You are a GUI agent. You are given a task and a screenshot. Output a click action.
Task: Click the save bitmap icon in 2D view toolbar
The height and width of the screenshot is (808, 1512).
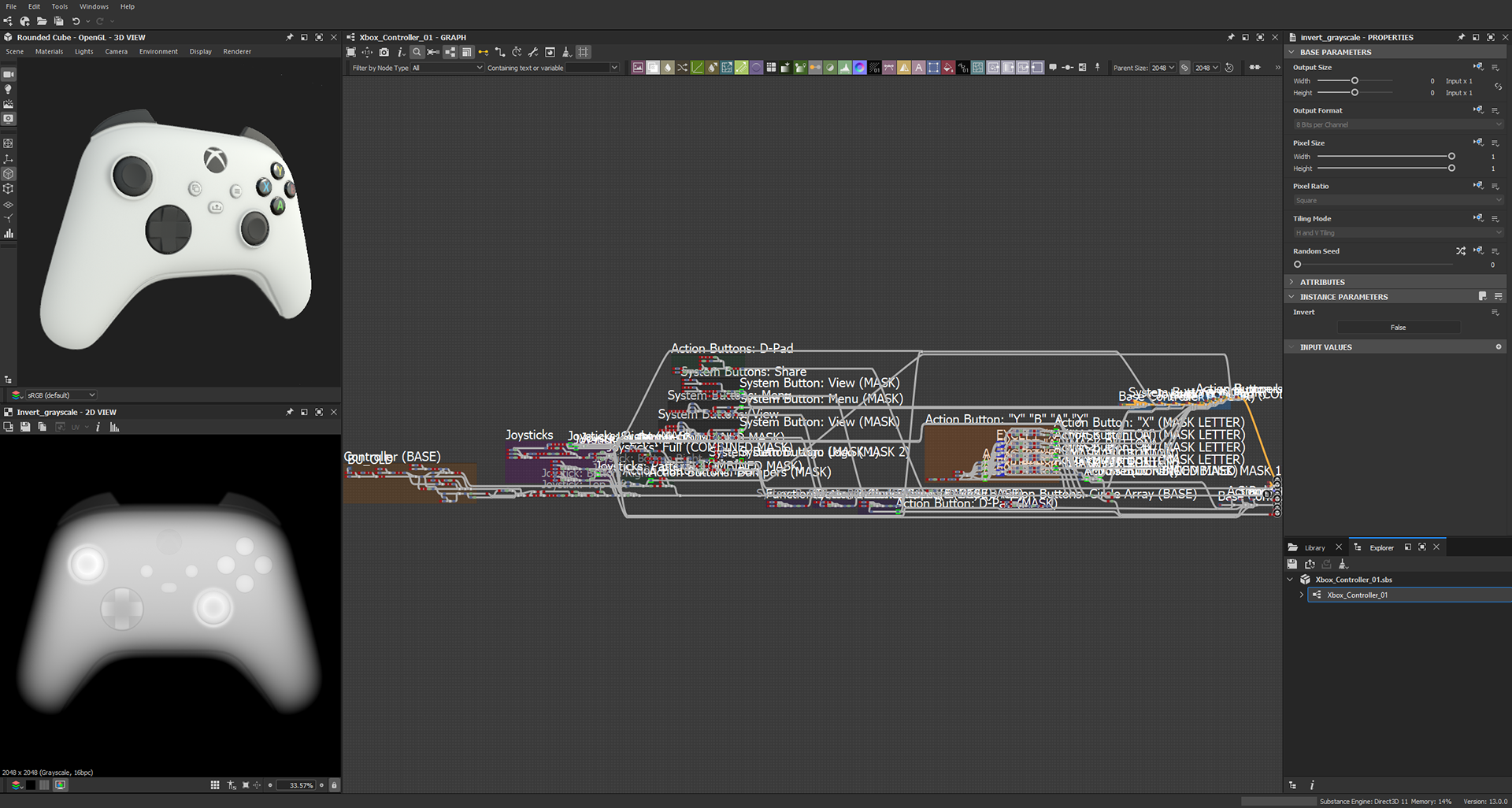click(x=25, y=427)
